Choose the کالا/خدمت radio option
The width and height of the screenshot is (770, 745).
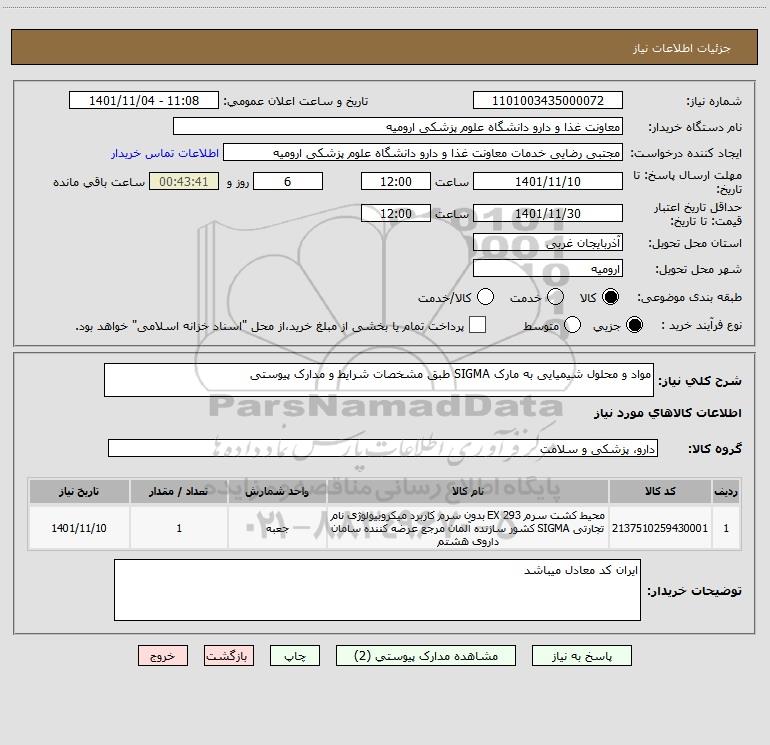[485, 298]
